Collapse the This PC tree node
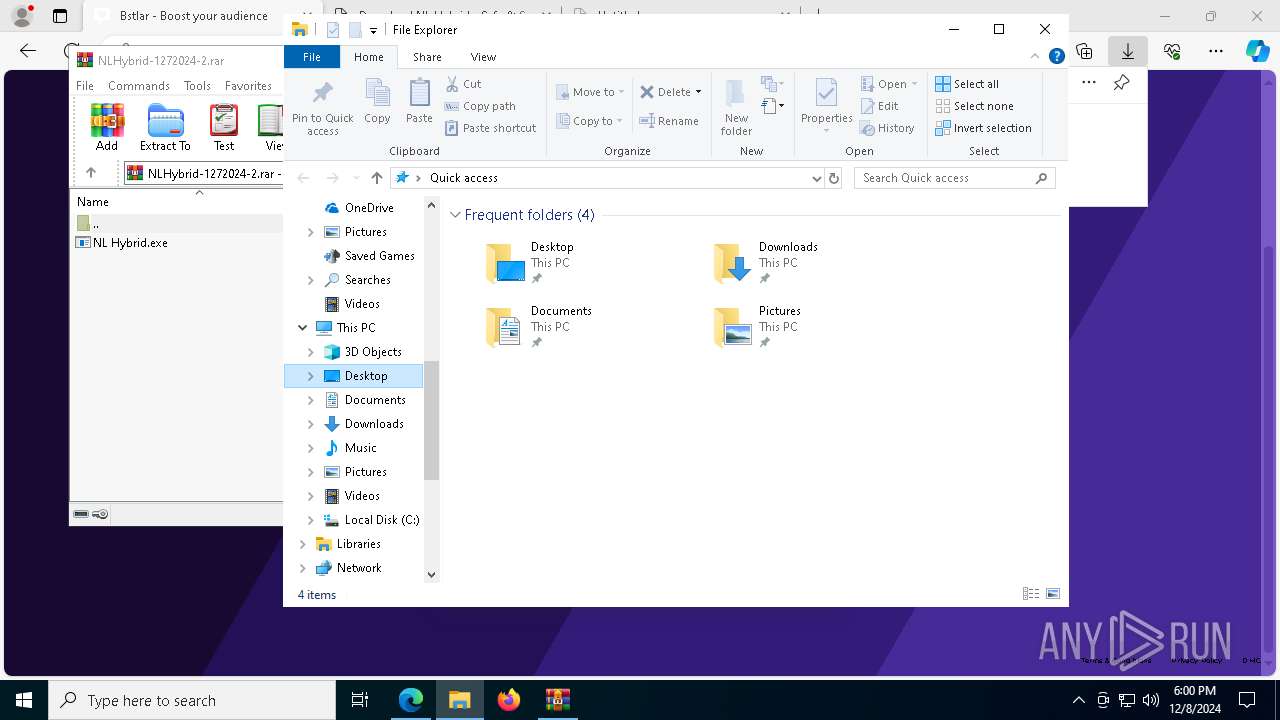The image size is (1280, 720). pos(303,328)
